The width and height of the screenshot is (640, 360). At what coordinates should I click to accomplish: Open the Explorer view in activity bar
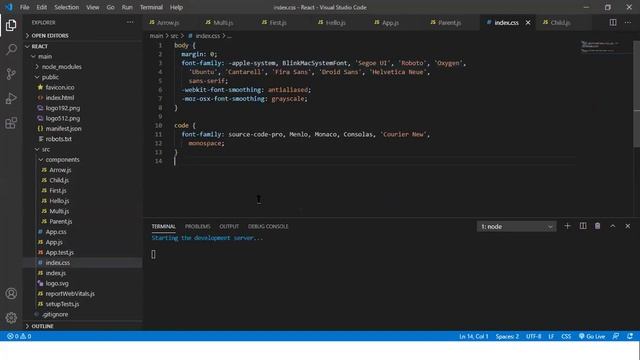[11, 25]
